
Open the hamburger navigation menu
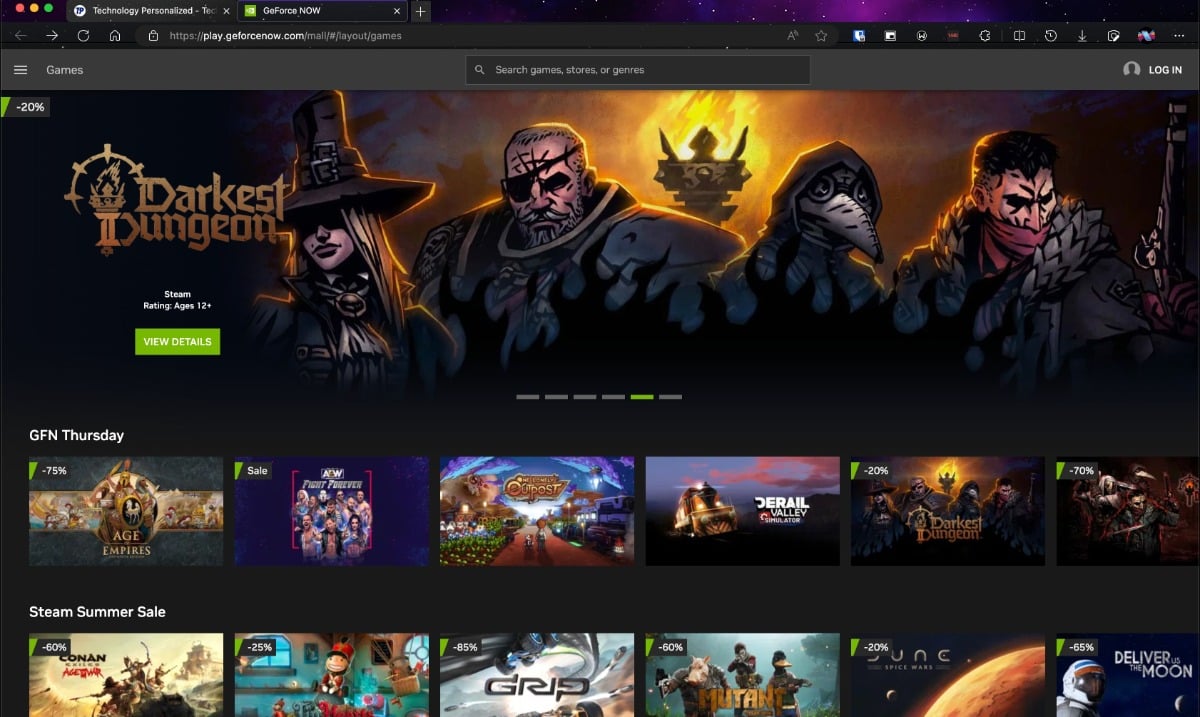tap(20, 70)
